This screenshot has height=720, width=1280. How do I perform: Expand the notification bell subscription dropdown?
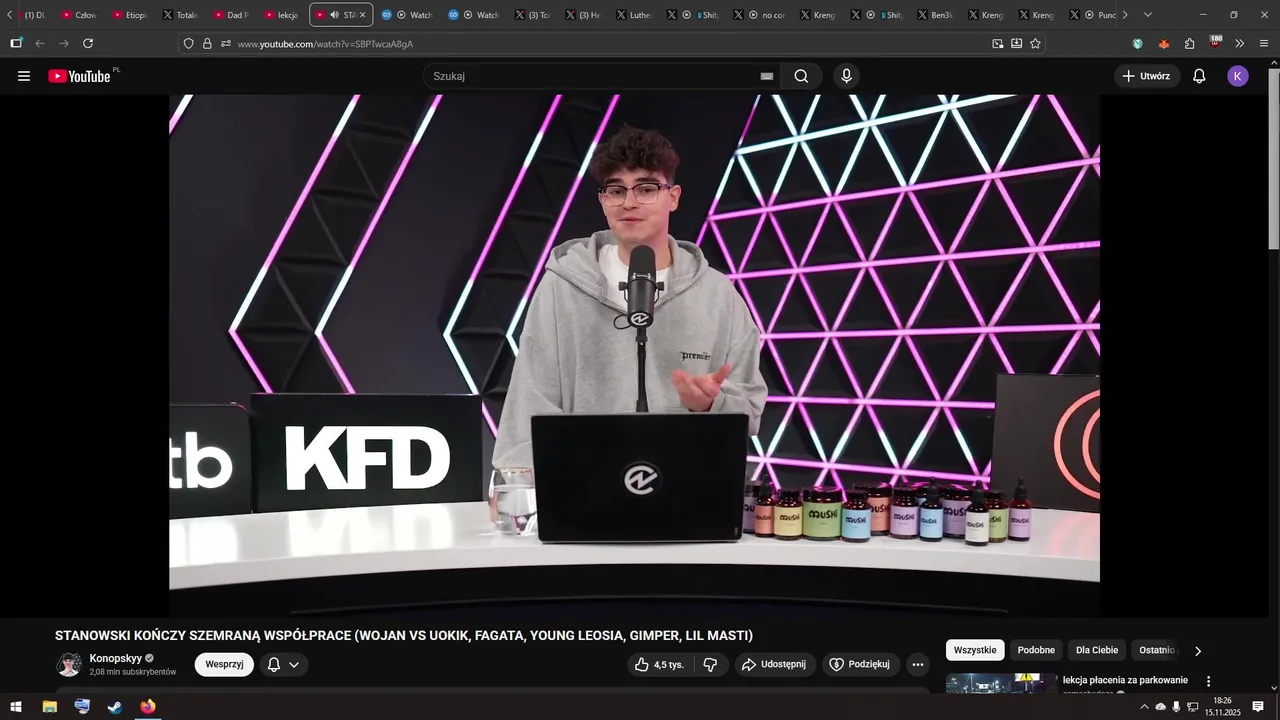coord(284,664)
